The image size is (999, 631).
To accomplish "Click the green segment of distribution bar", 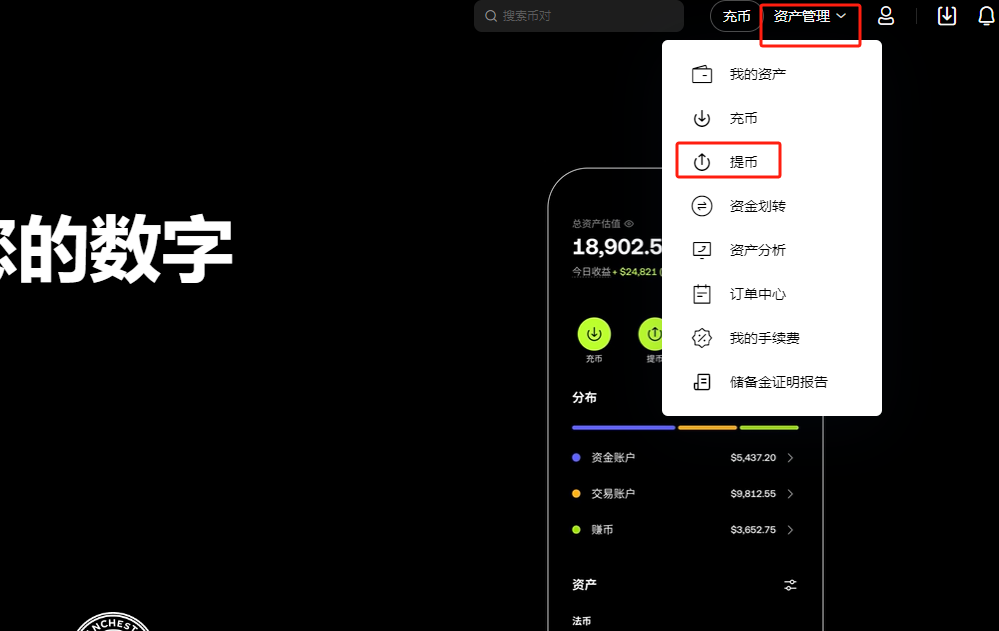I will pyautogui.click(x=769, y=428).
